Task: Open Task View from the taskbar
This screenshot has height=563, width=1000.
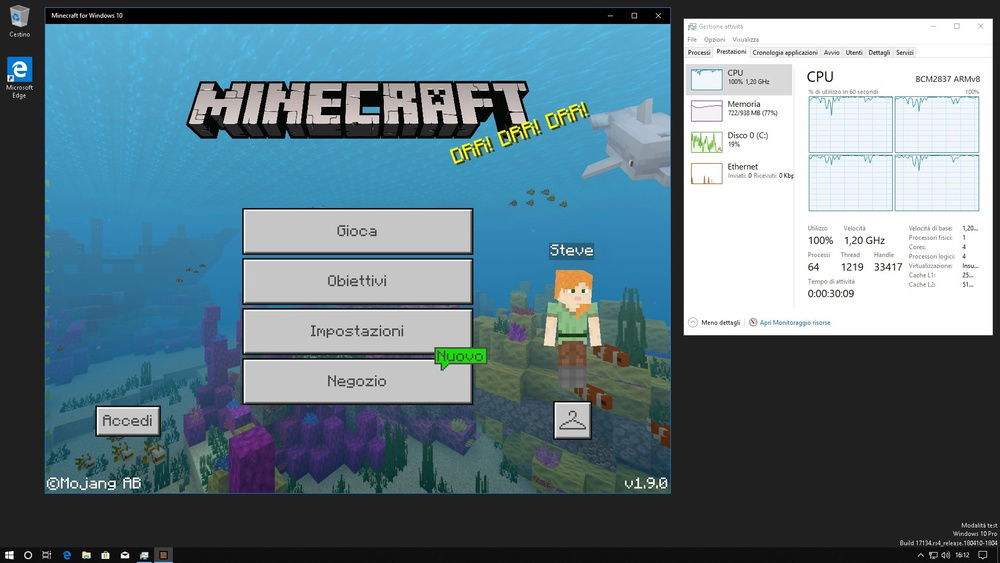Action: (x=47, y=554)
